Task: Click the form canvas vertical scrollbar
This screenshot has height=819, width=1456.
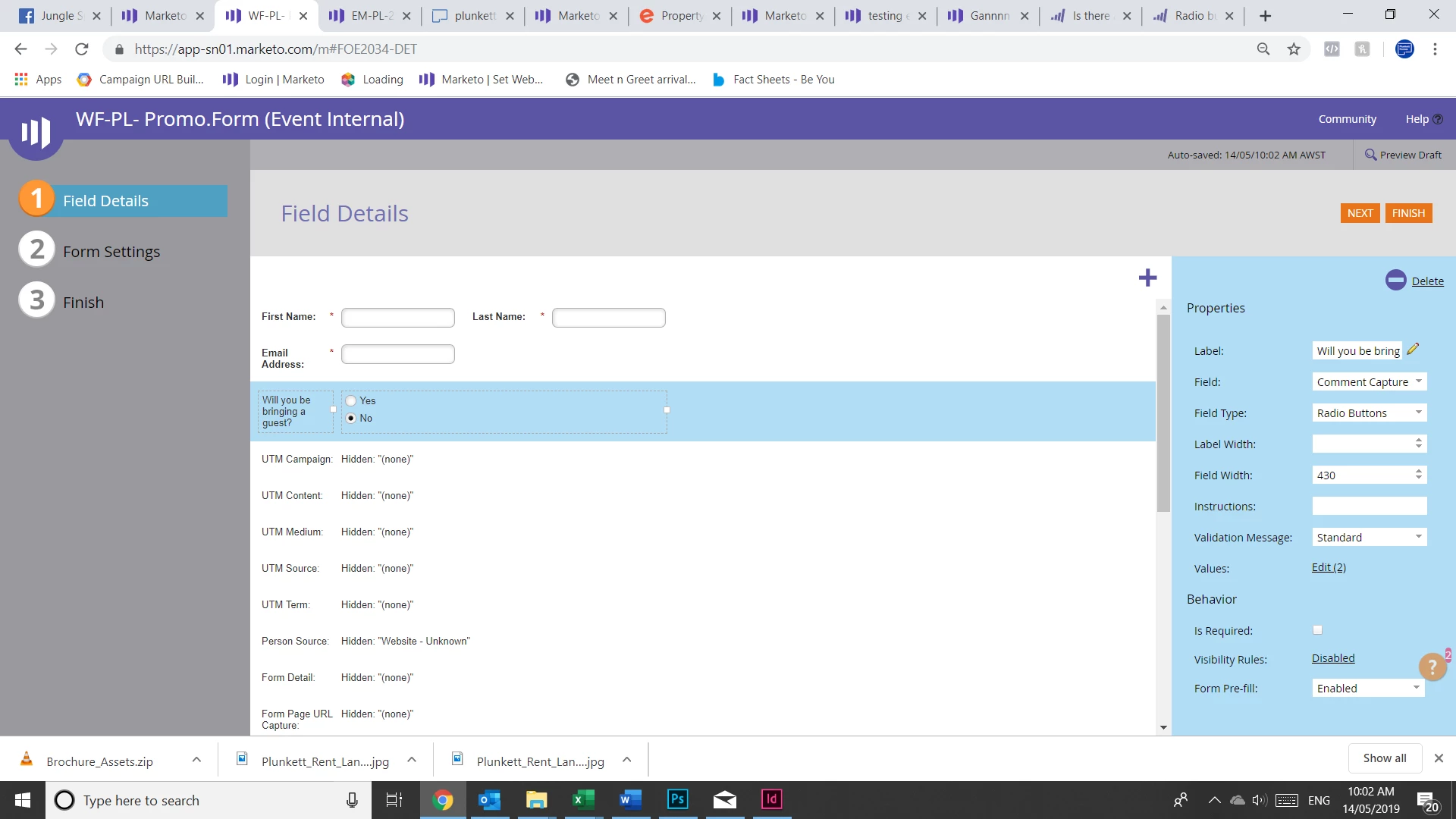Action: (x=1163, y=413)
